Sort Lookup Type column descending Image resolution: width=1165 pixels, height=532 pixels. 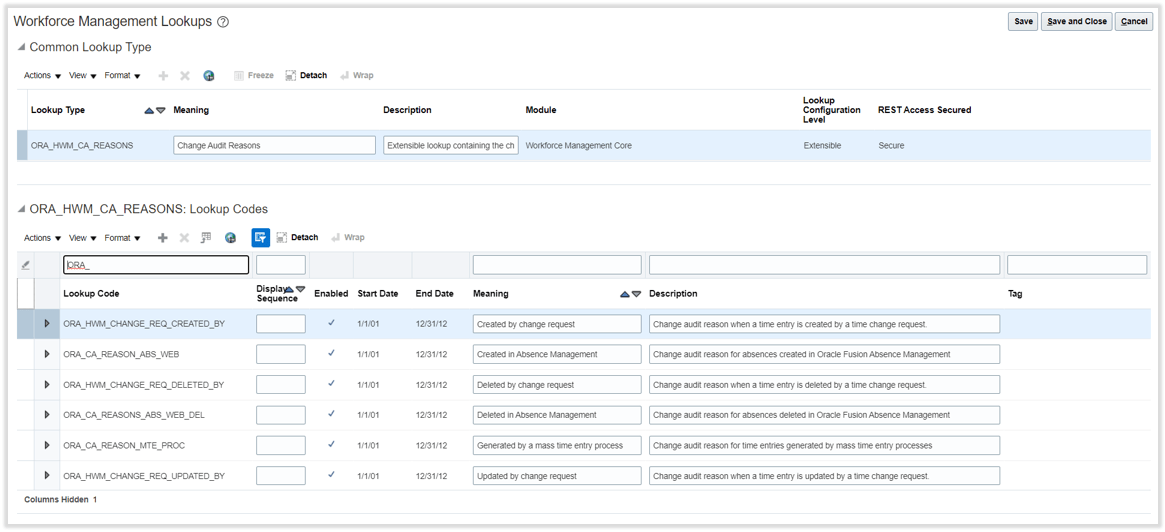coord(160,111)
